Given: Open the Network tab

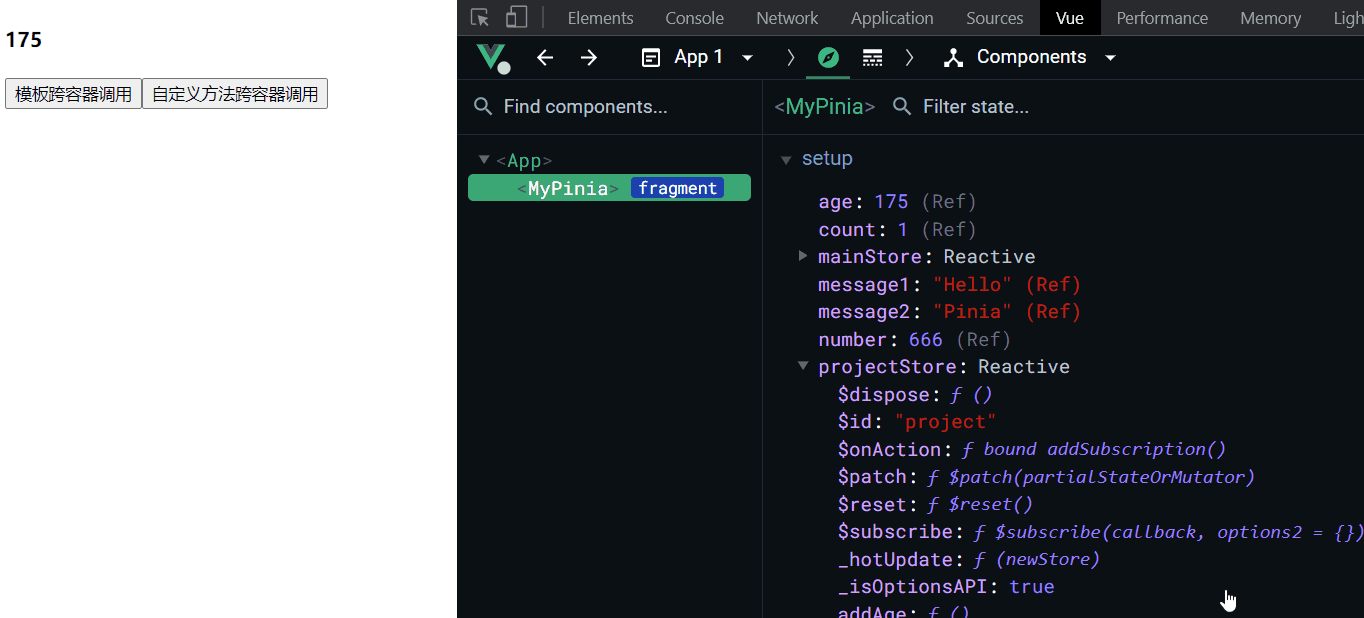Looking at the screenshot, I should pyautogui.click(x=787, y=18).
